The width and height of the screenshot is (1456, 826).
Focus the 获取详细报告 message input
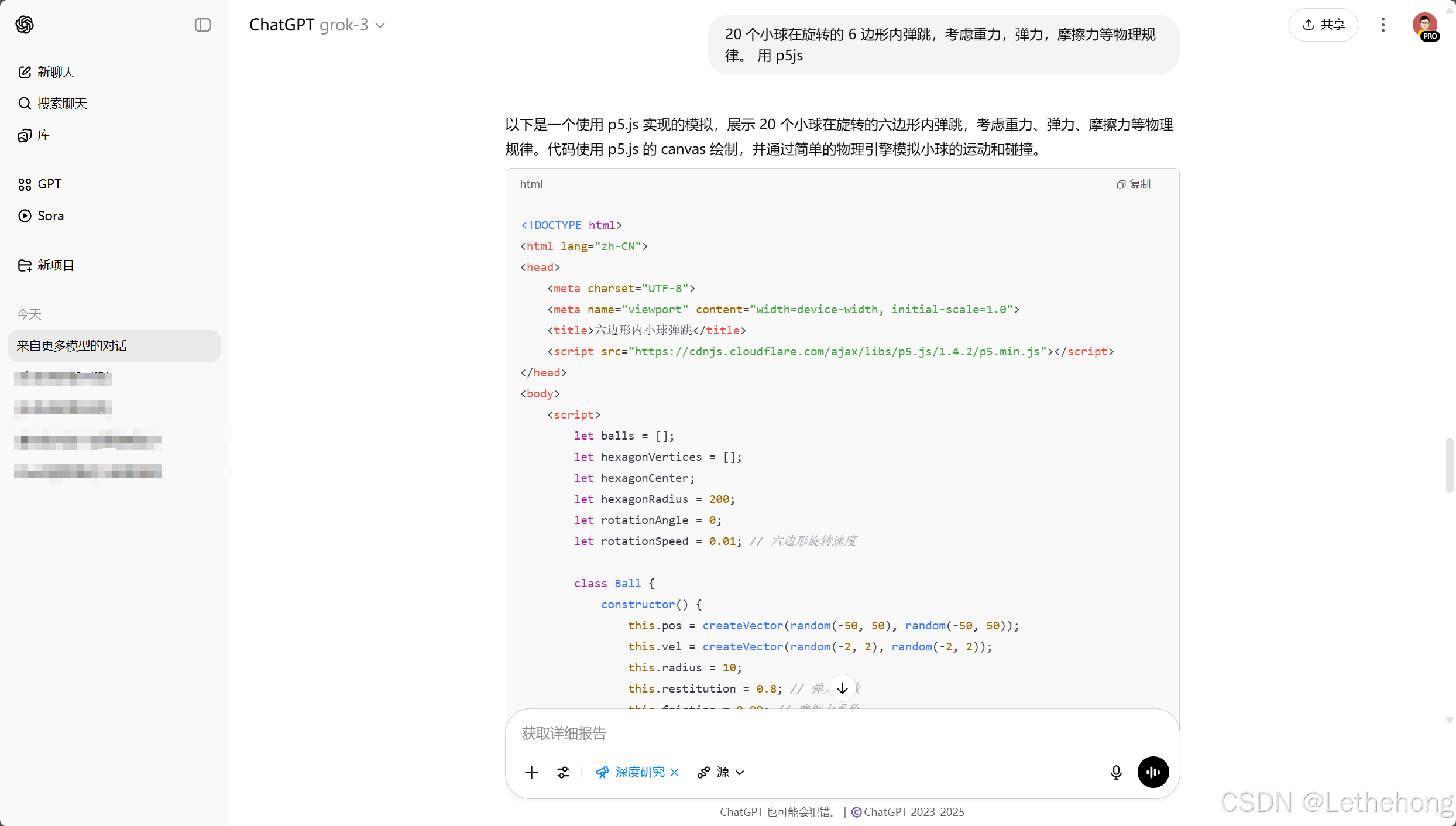[842, 734]
